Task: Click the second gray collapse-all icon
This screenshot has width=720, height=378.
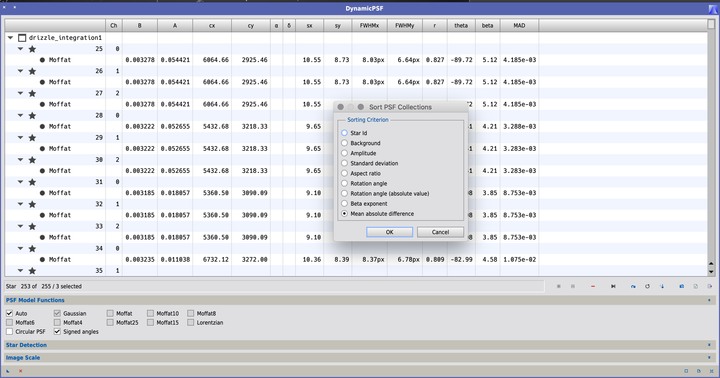Action: coord(573,286)
